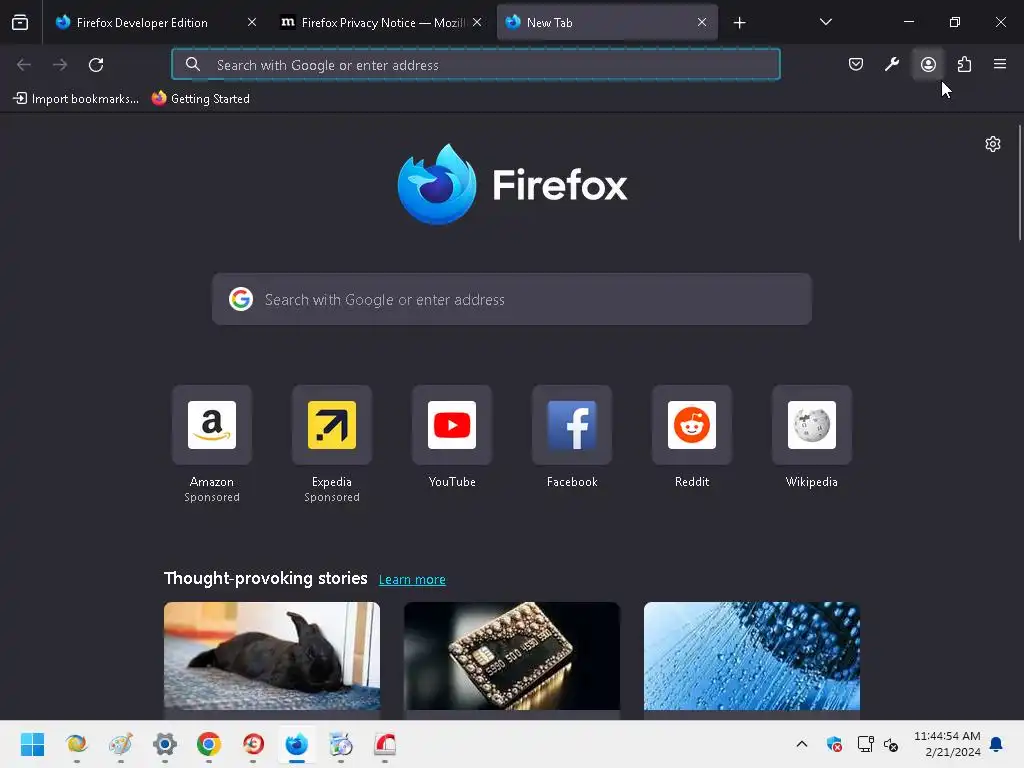Open Chrome from the taskbar
The height and width of the screenshot is (768, 1024).
pos(209,744)
